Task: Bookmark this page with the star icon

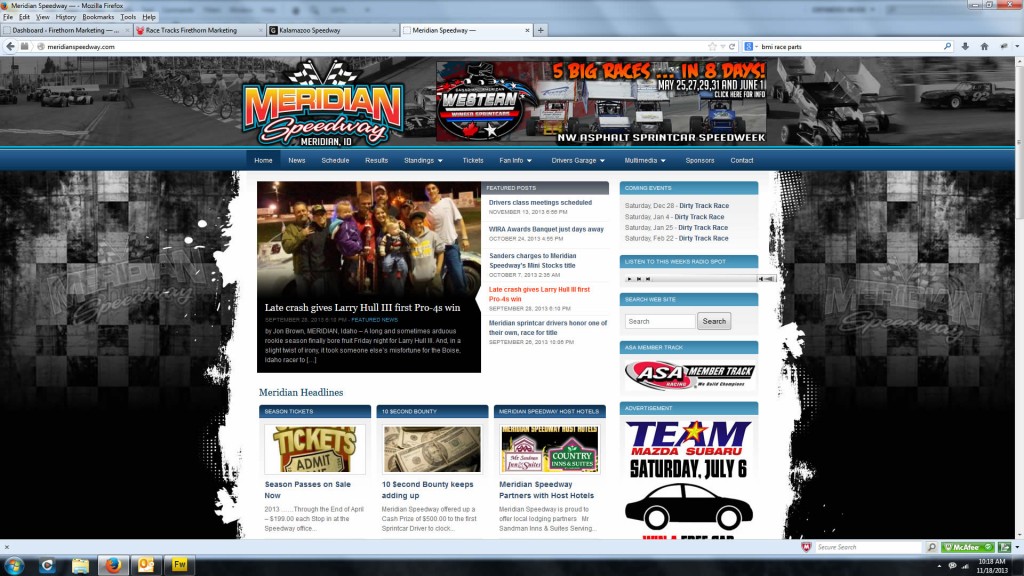Action: 712,46
